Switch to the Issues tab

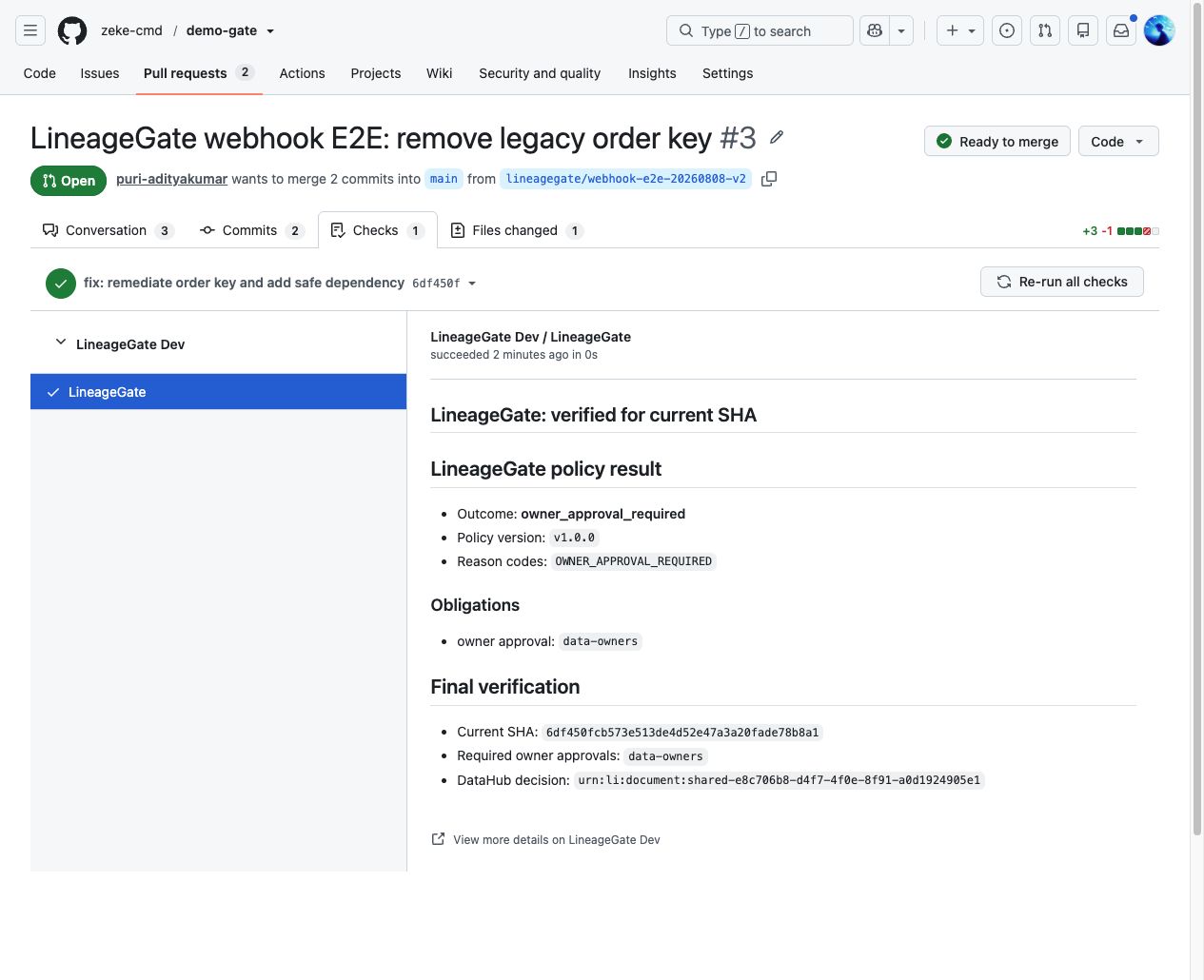tap(100, 73)
